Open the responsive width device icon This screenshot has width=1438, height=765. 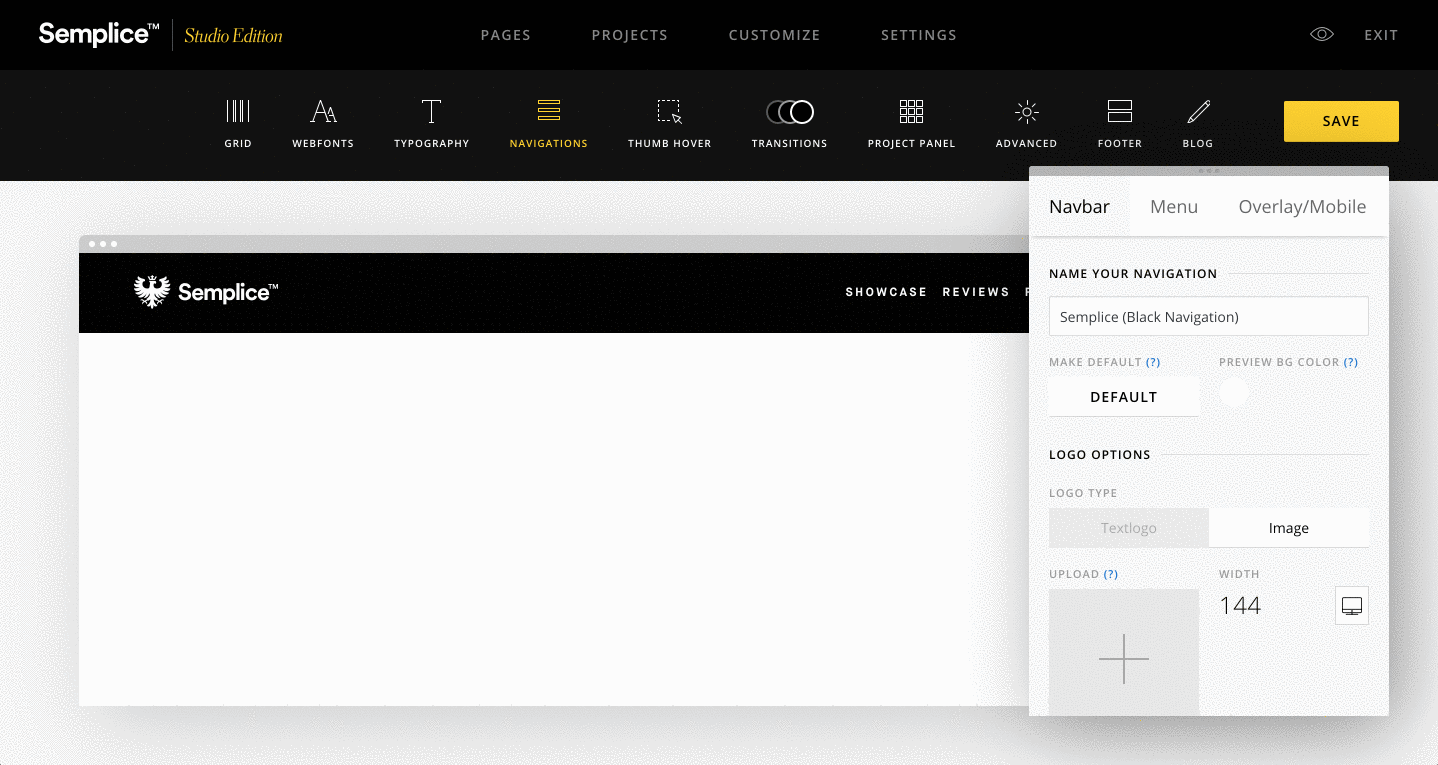[x=1352, y=605]
